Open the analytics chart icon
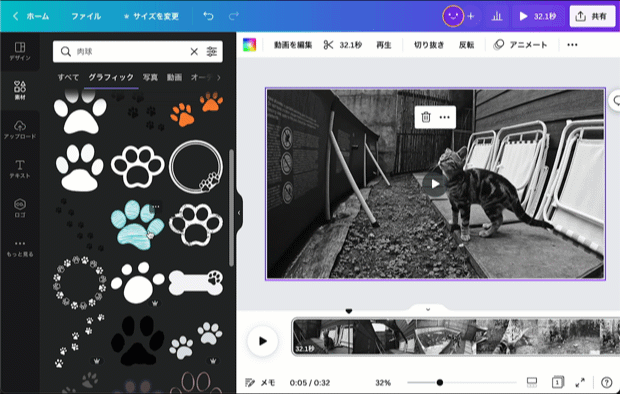The height and width of the screenshot is (394, 620). pyautogui.click(x=497, y=16)
